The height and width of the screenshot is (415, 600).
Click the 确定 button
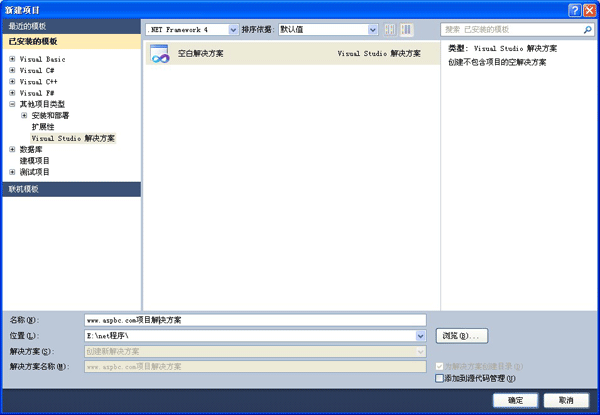pos(515,400)
